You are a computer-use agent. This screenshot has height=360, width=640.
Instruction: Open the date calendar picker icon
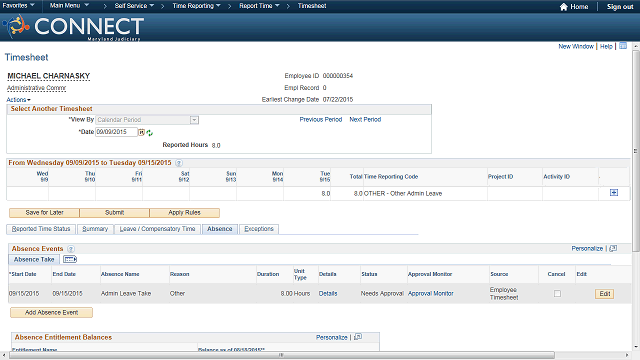[141, 132]
